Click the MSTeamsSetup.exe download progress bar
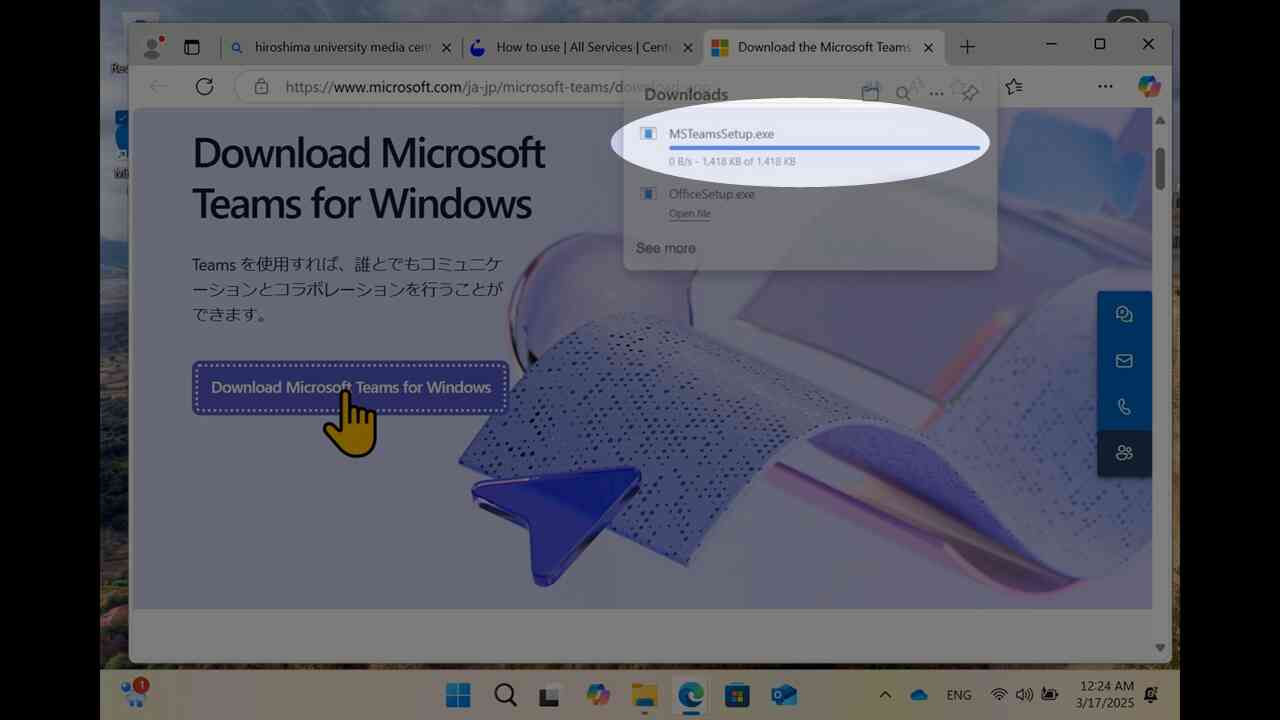1280x720 pixels. click(x=824, y=148)
